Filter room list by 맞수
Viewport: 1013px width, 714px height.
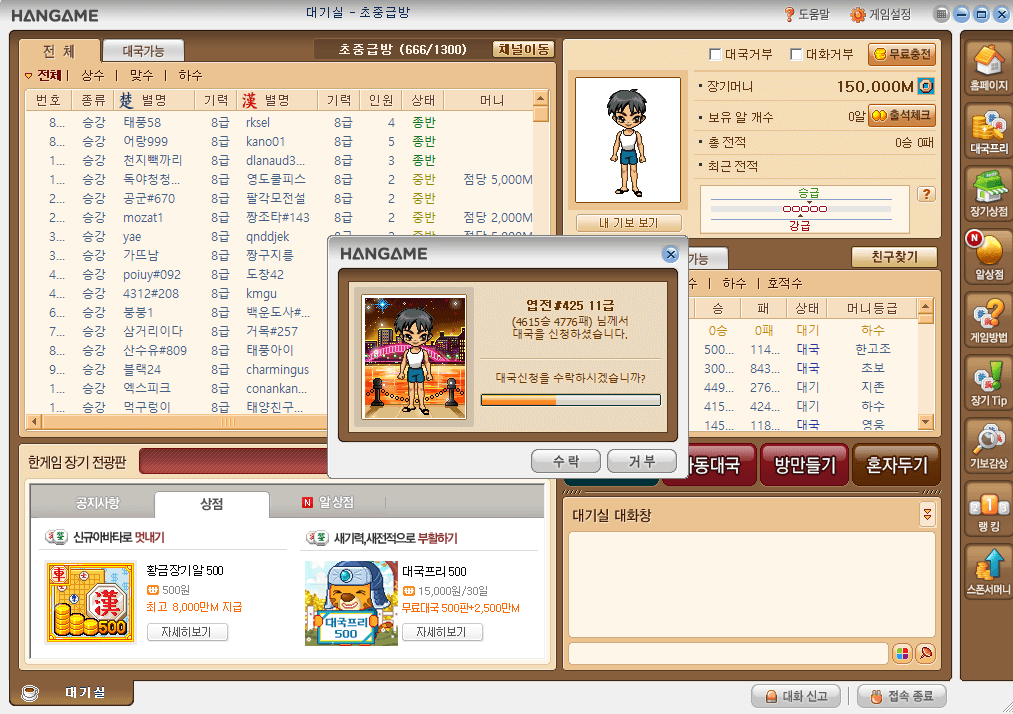point(141,76)
